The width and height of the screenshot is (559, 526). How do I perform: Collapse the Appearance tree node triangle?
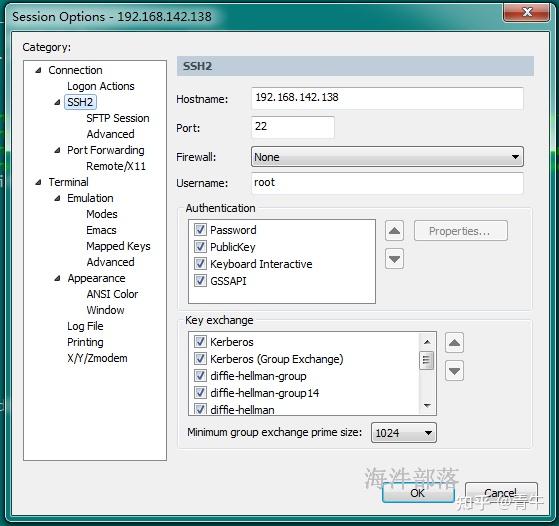click(x=57, y=278)
